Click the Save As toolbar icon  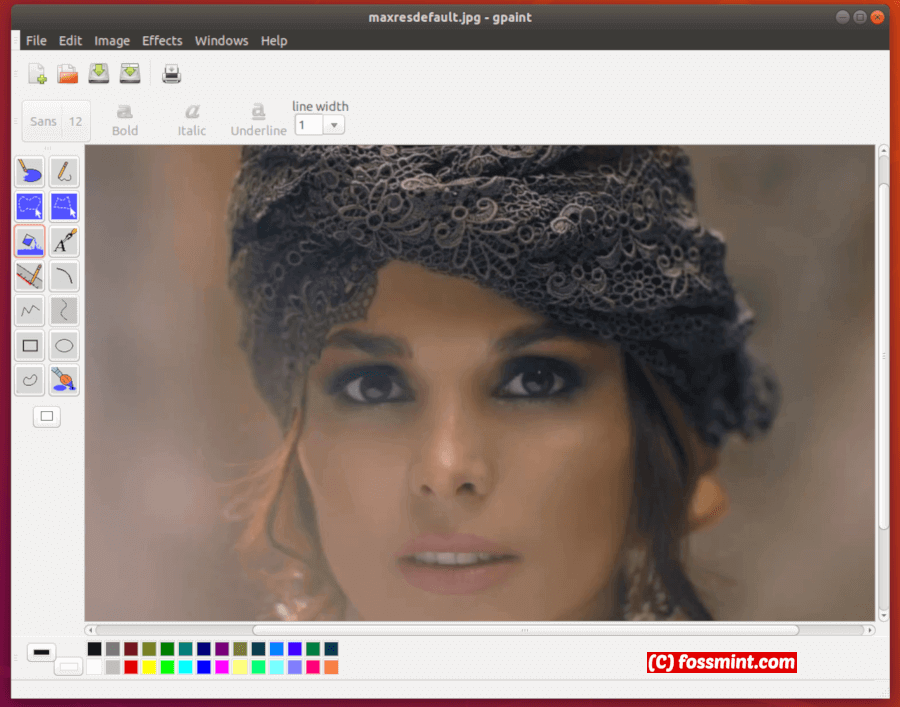pyautogui.click(x=130, y=73)
